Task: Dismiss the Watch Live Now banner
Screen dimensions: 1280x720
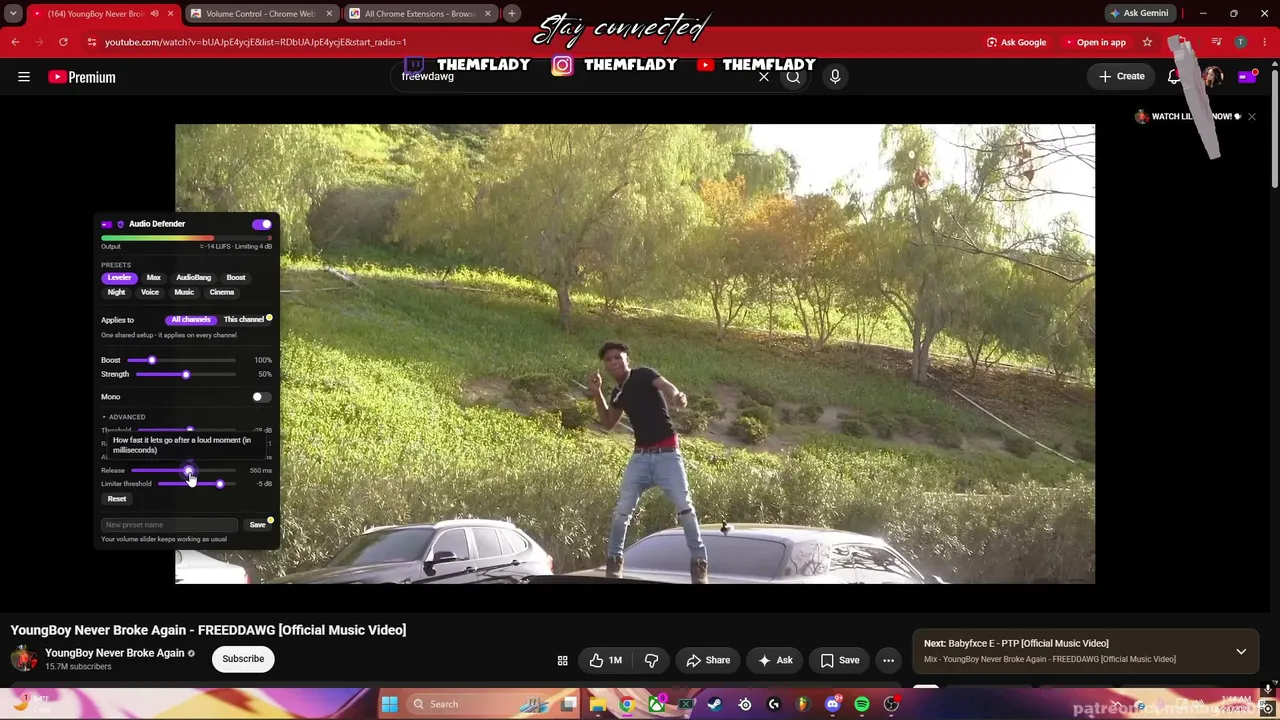Action: pos(1251,117)
